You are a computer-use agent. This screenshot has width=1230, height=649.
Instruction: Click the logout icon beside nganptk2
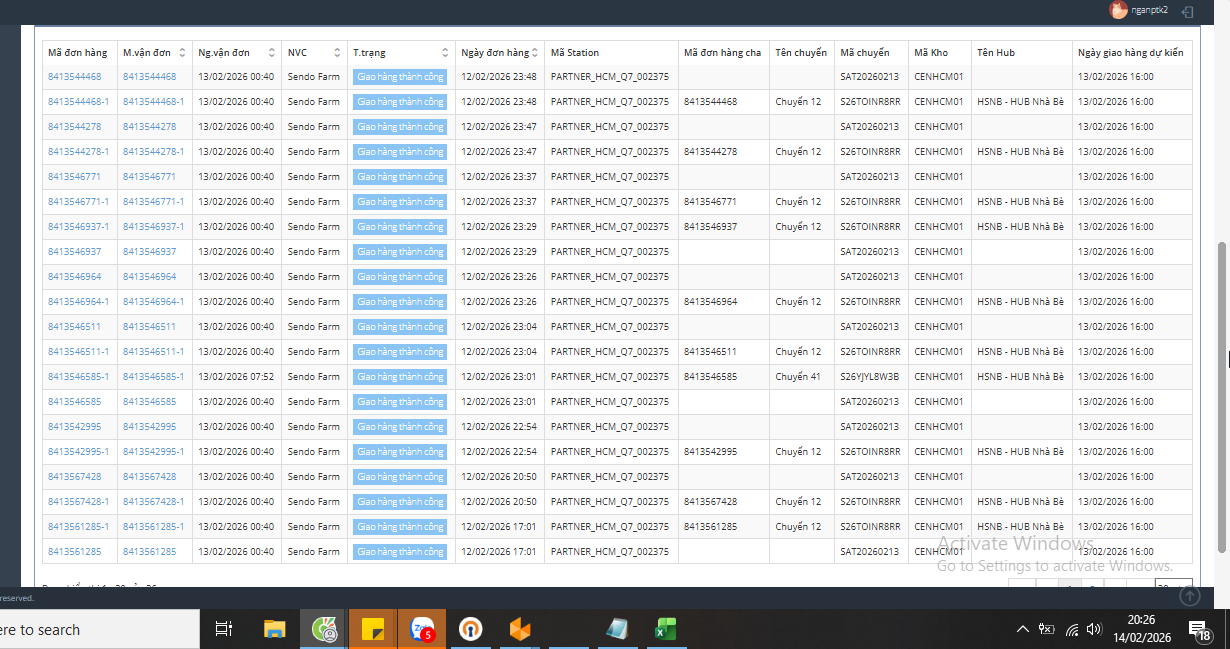1187,11
